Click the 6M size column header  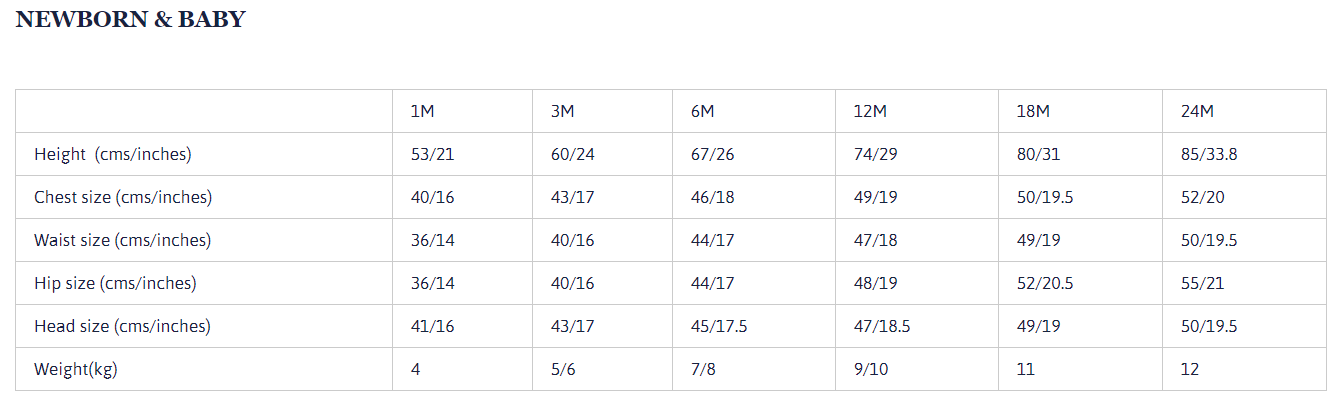[702, 111]
